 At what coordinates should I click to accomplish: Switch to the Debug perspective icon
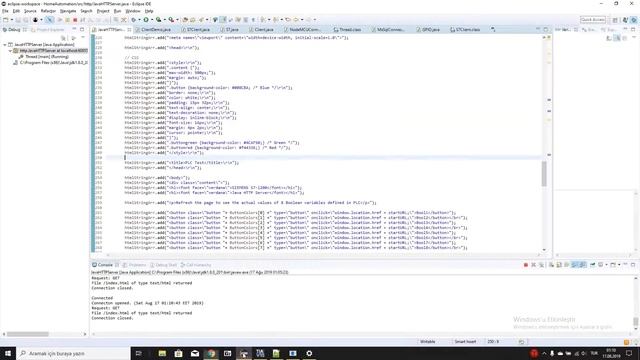tap(634, 20)
